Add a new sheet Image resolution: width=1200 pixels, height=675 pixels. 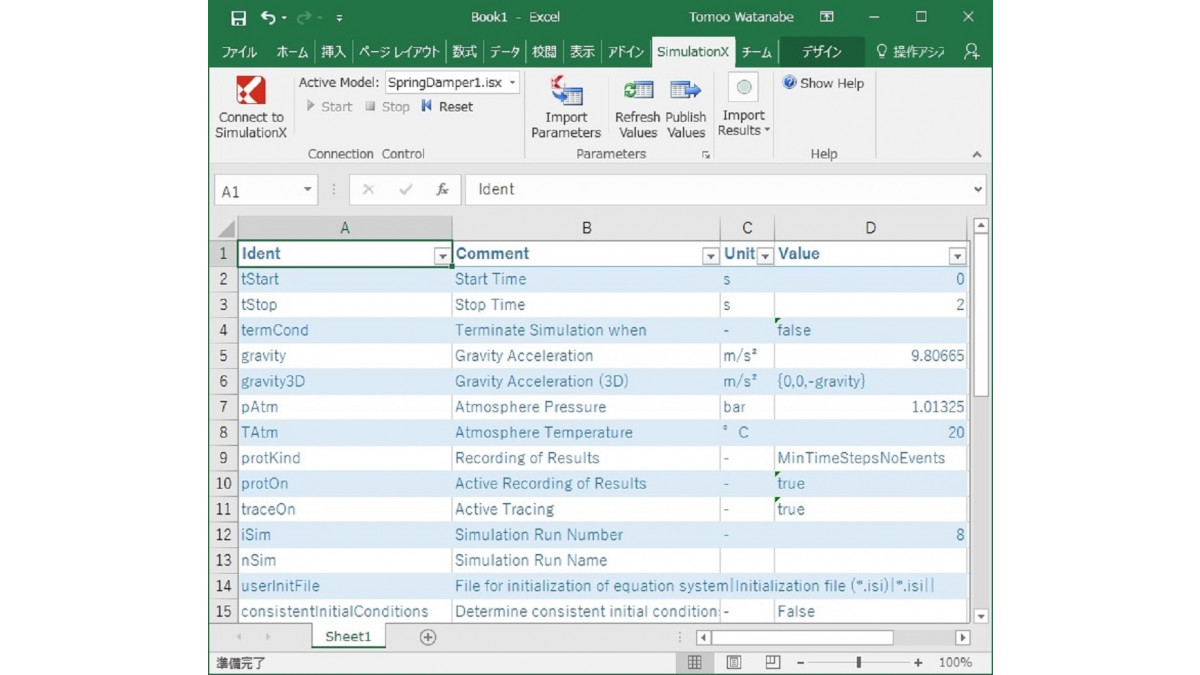point(428,637)
